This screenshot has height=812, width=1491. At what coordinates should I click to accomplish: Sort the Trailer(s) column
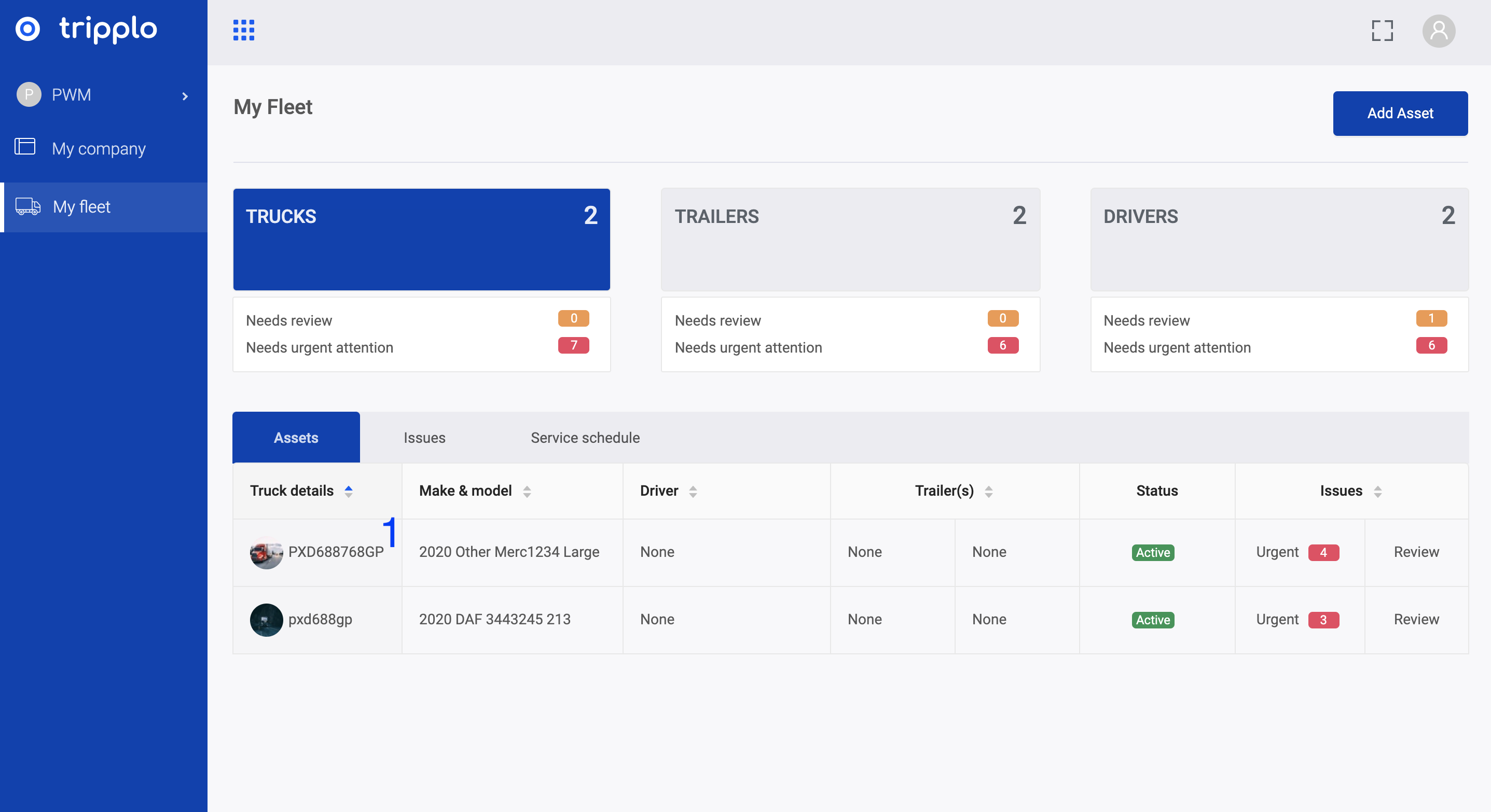pyautogui.click(x=989, y=491)
